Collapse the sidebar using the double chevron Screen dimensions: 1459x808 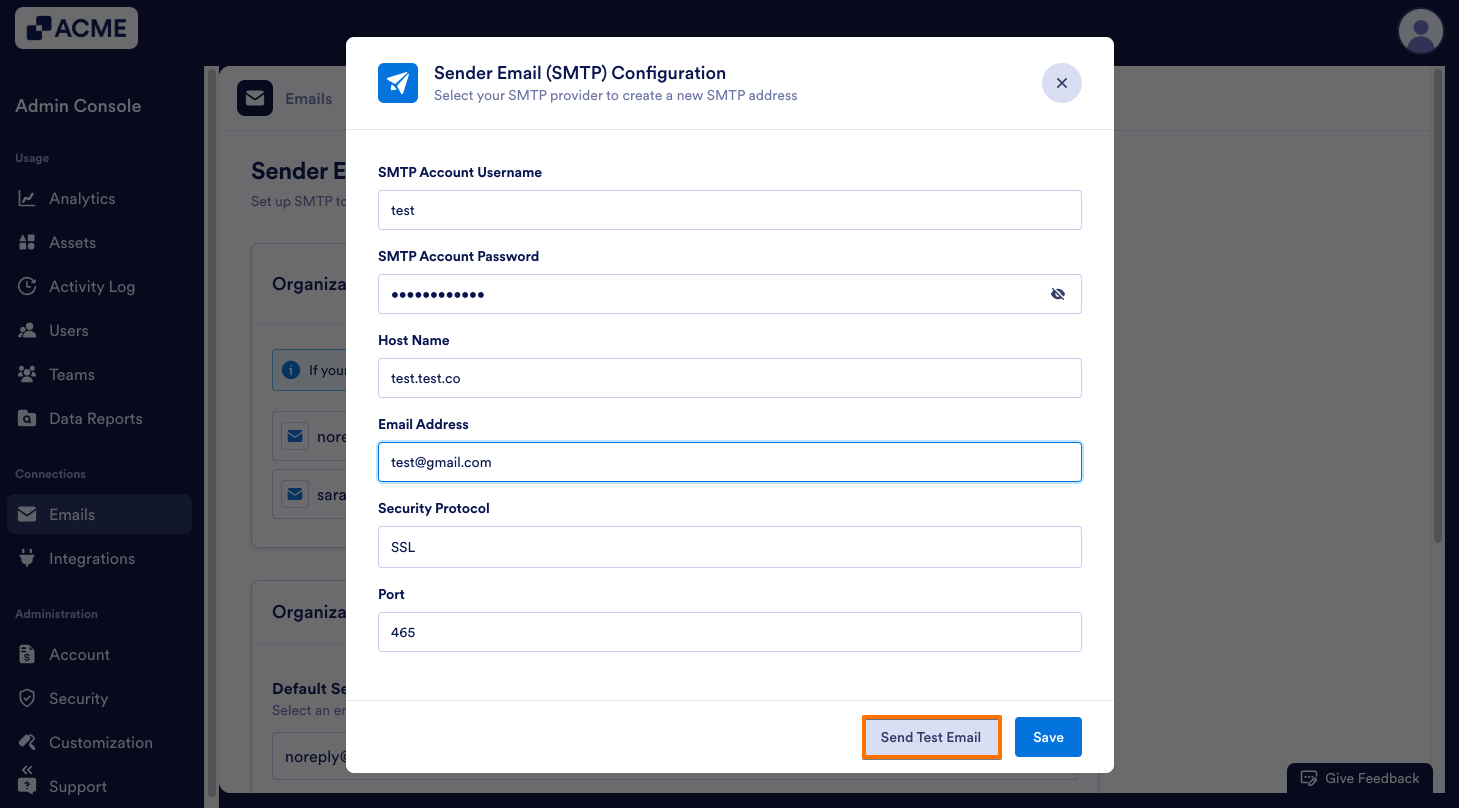[26, 768]
